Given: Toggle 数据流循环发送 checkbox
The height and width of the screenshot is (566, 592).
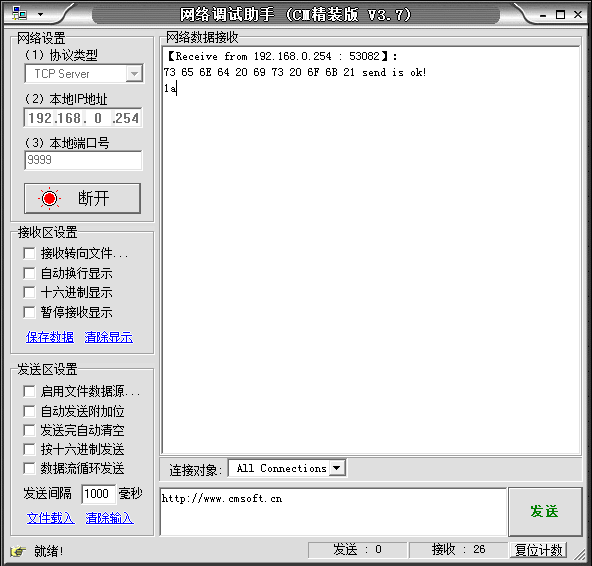Looking at the screenshot, I should 29,469.
